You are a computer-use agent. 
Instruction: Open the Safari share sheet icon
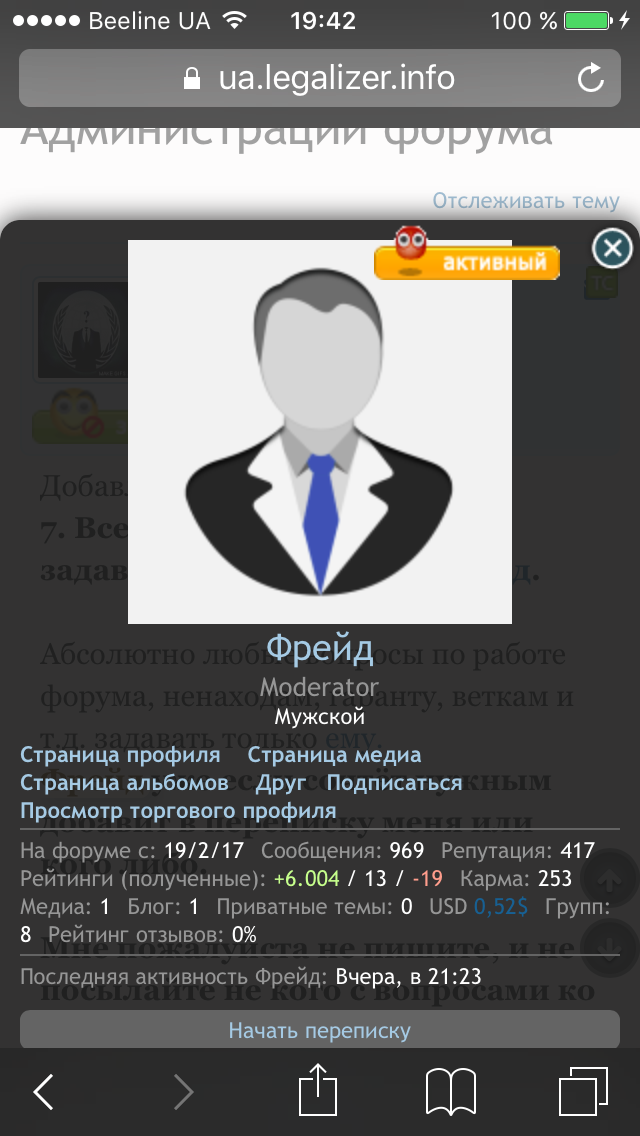tap(318, 1089)
